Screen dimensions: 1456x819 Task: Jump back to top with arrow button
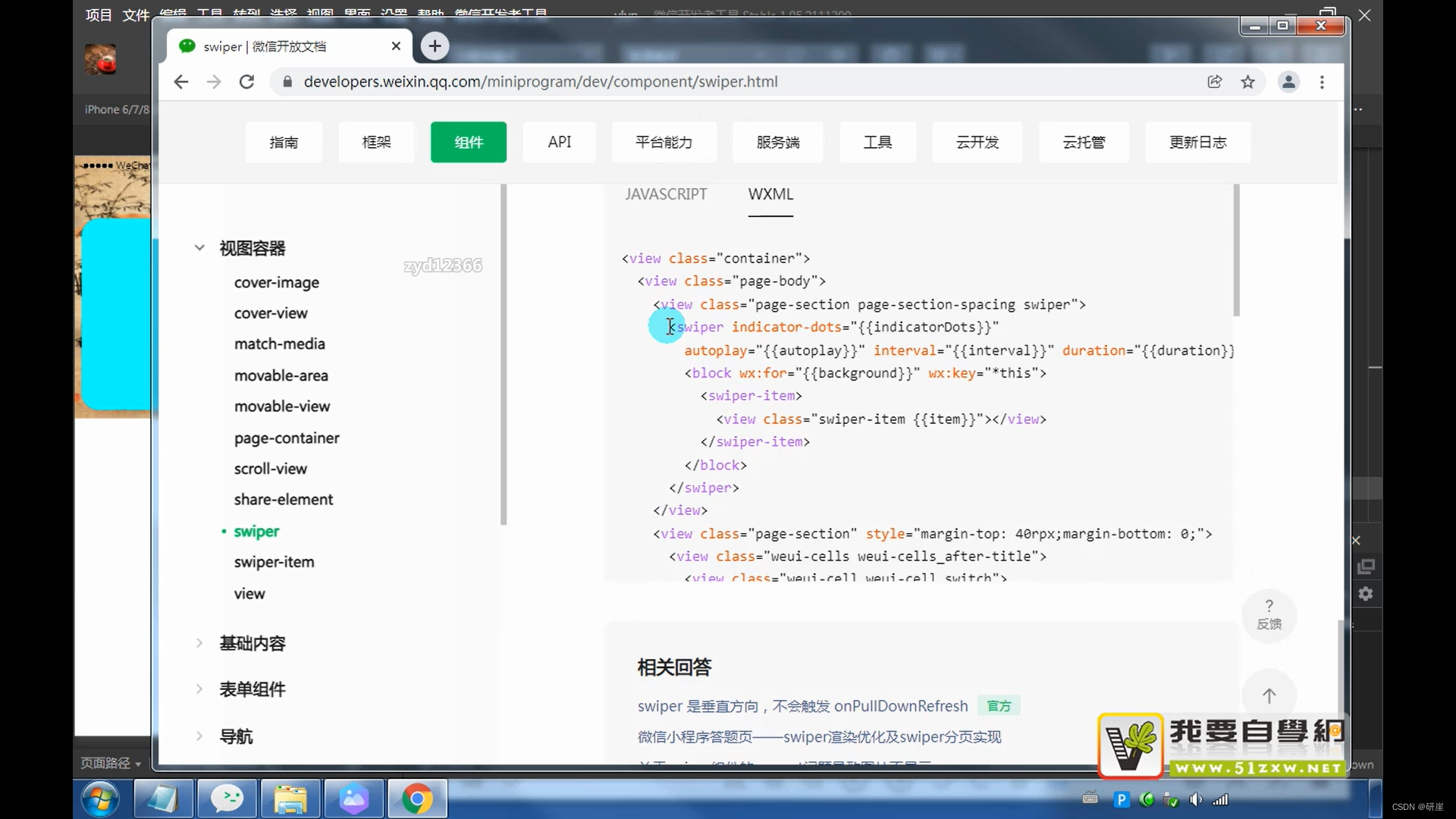[x=1269, y=695]
